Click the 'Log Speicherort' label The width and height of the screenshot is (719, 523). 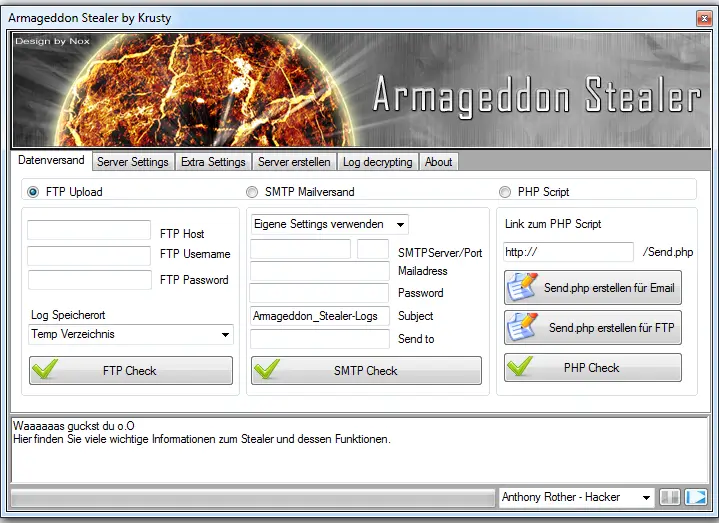tap(68, 315)
